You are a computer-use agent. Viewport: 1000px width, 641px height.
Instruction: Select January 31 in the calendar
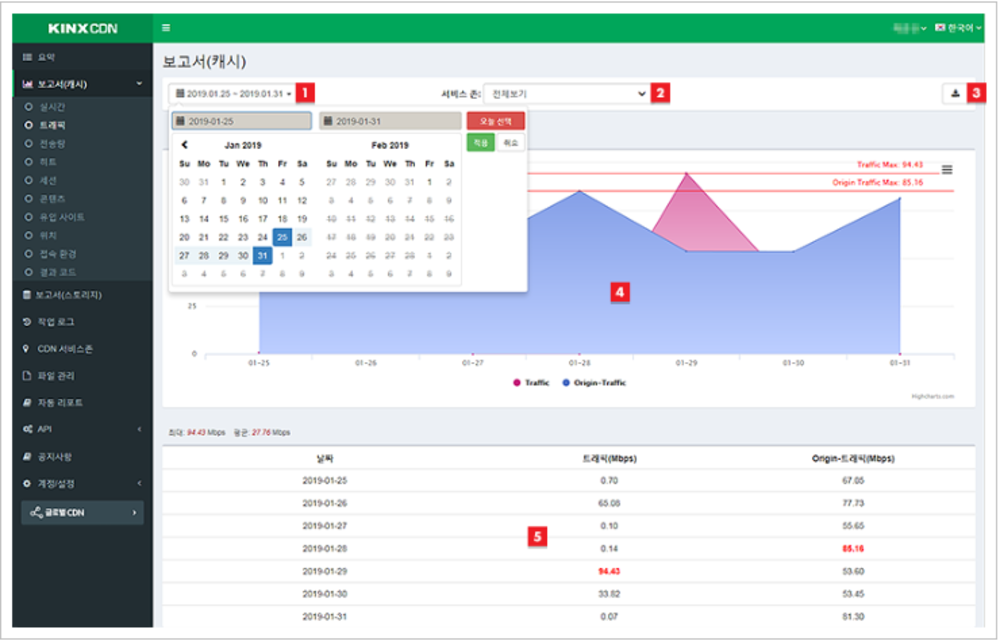click(x=261, y=256)
